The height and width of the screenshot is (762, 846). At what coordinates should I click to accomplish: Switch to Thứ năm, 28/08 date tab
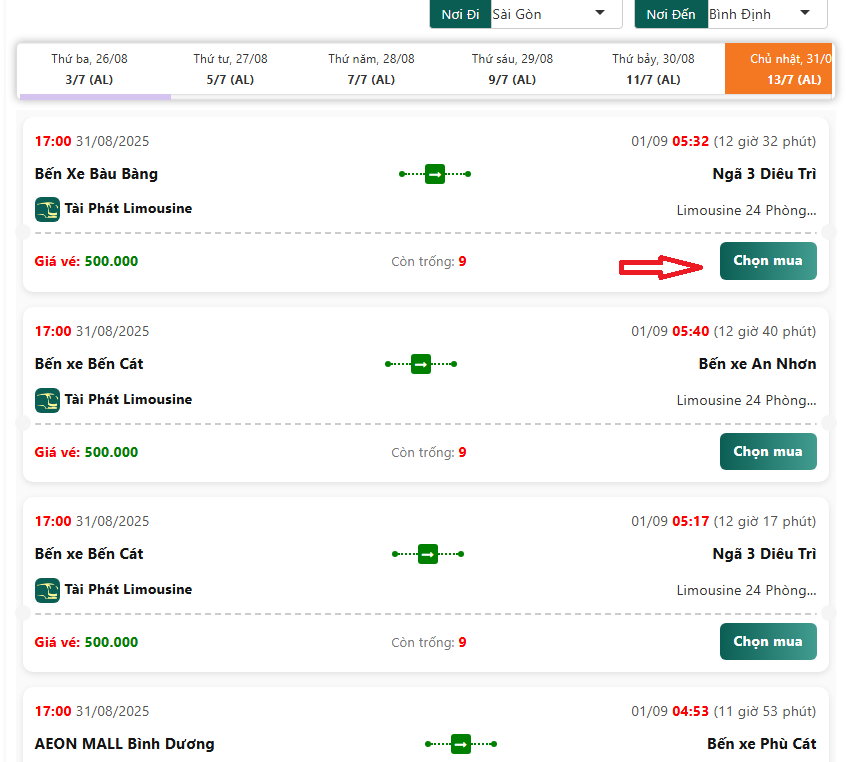[371, 69]
